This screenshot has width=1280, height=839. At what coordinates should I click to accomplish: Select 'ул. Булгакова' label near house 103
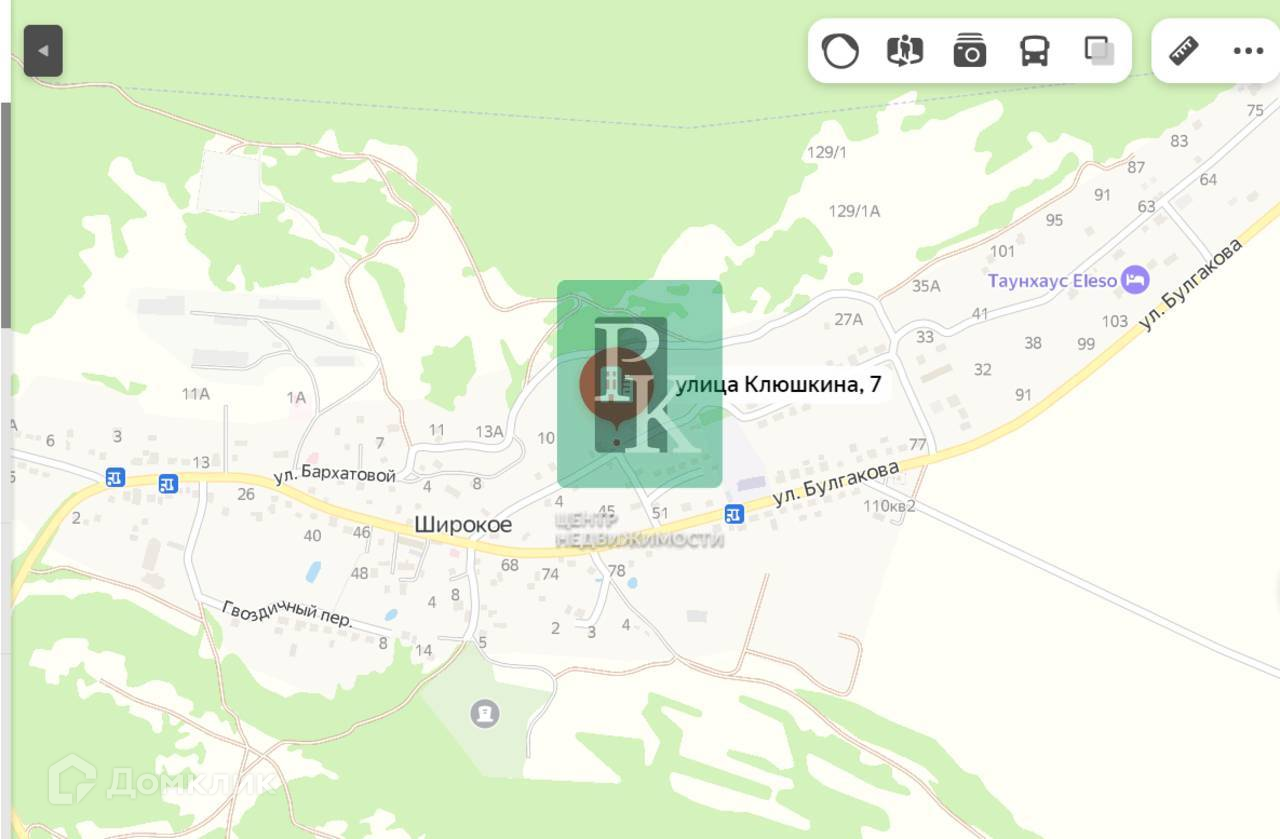click(1192, 285)
